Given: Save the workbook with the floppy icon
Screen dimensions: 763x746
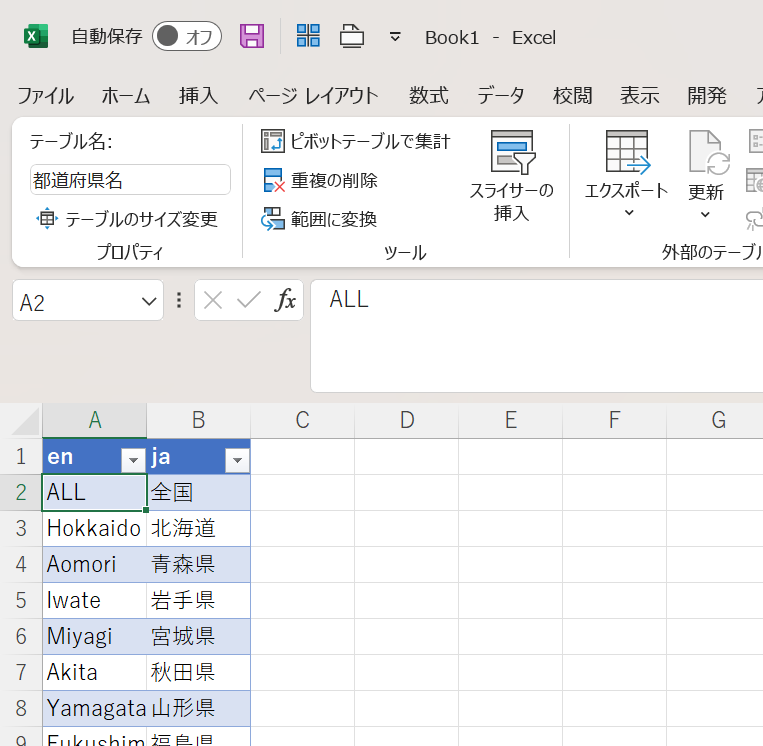Looking at the screenshot, I should click(x=252, y=36).
